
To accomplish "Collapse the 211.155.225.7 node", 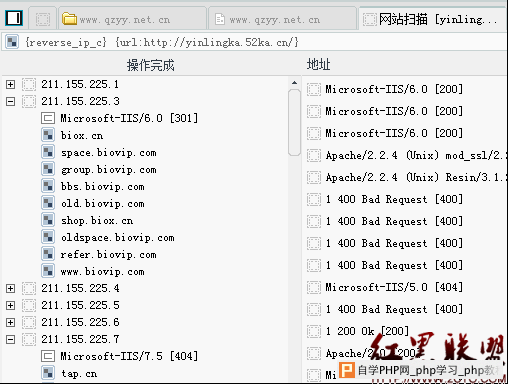I will click(x=10, y=339).
